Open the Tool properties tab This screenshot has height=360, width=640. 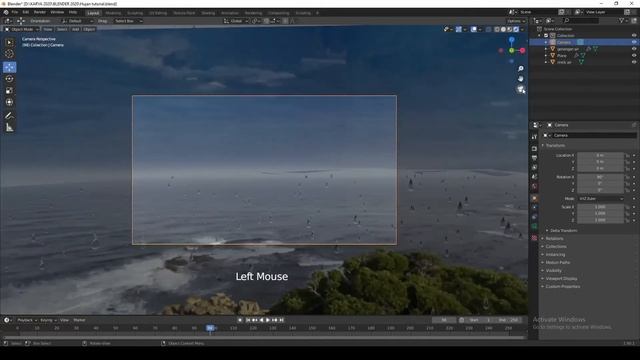[534, 137]
